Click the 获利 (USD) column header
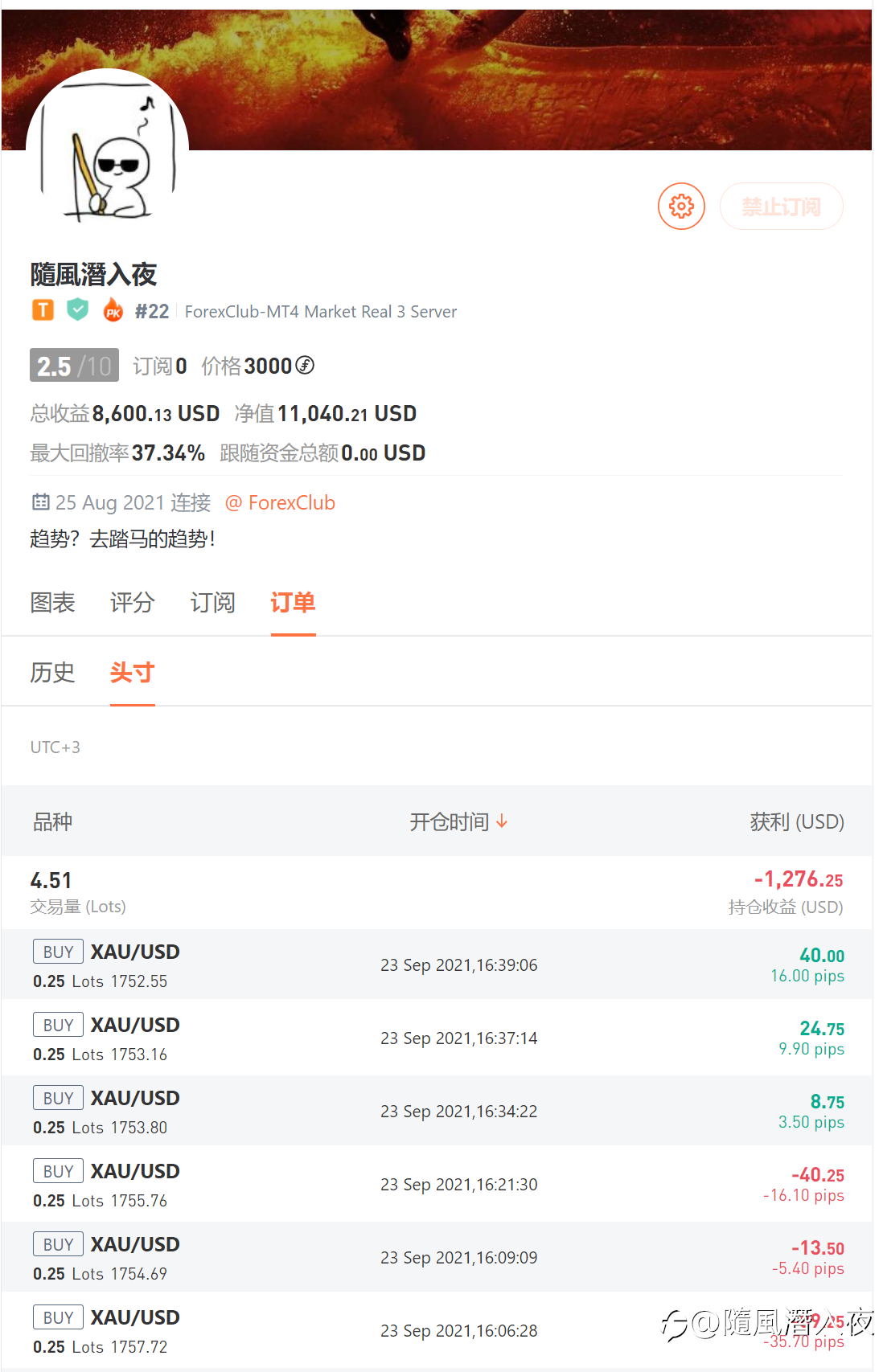This screenshot has width=883, height=1372. (797, 821)
